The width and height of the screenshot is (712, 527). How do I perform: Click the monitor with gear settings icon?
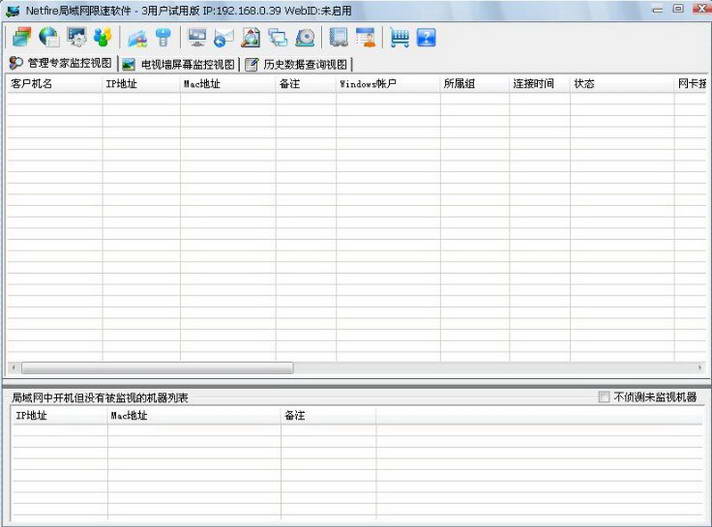tap(76, 37)
